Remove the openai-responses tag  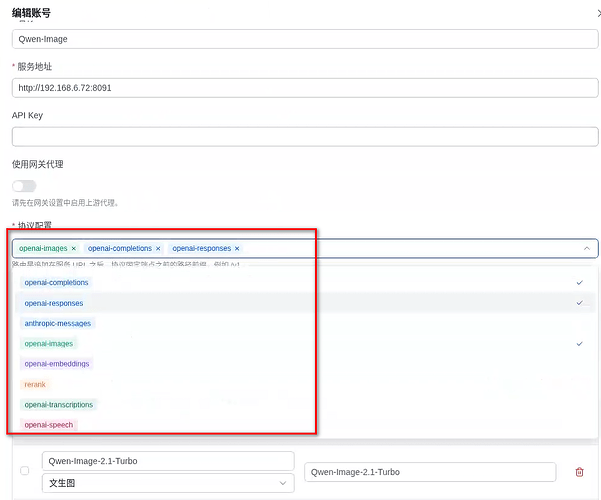[237, 248]
